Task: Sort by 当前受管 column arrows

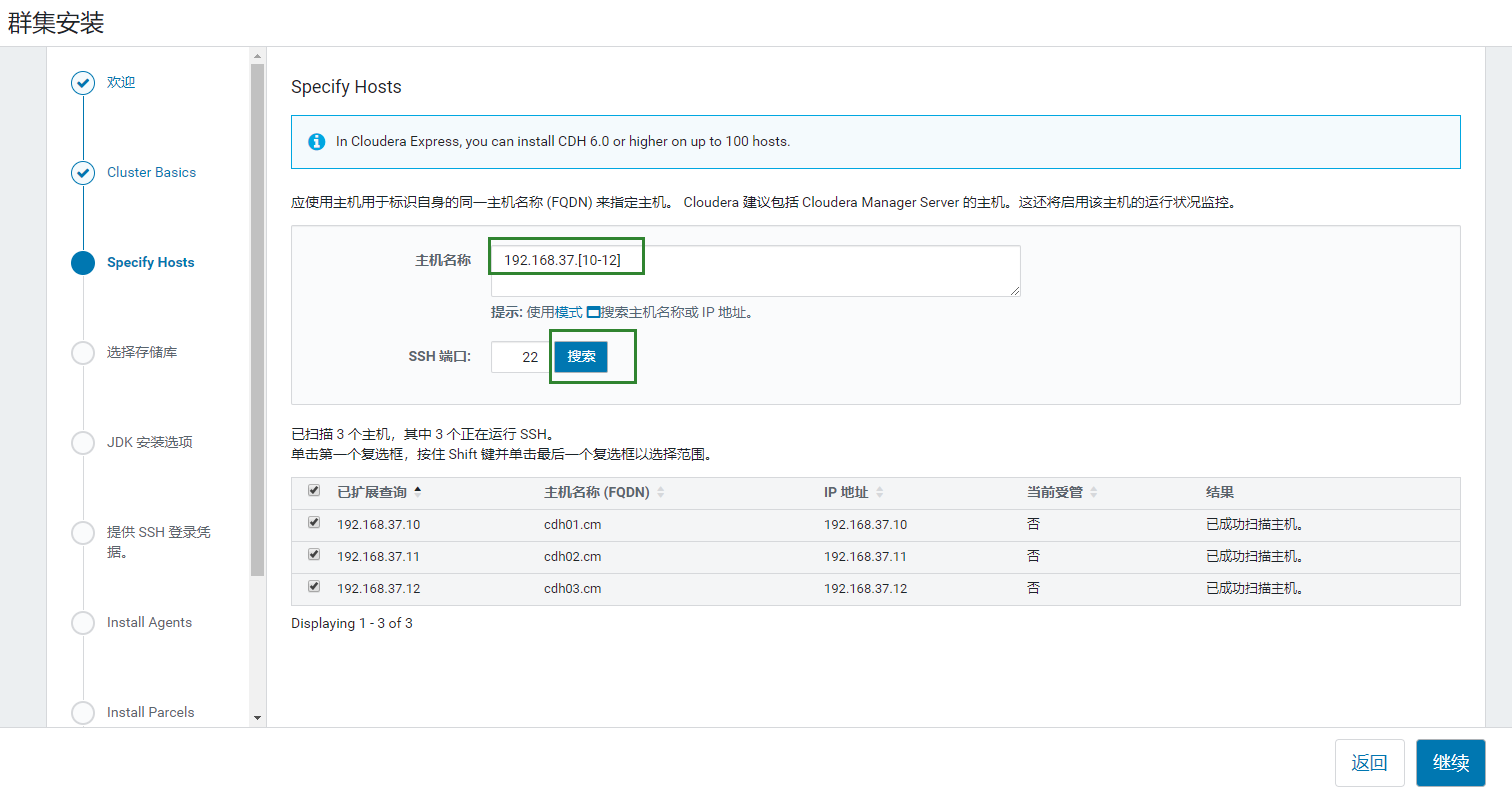Action: [1093, 493]
